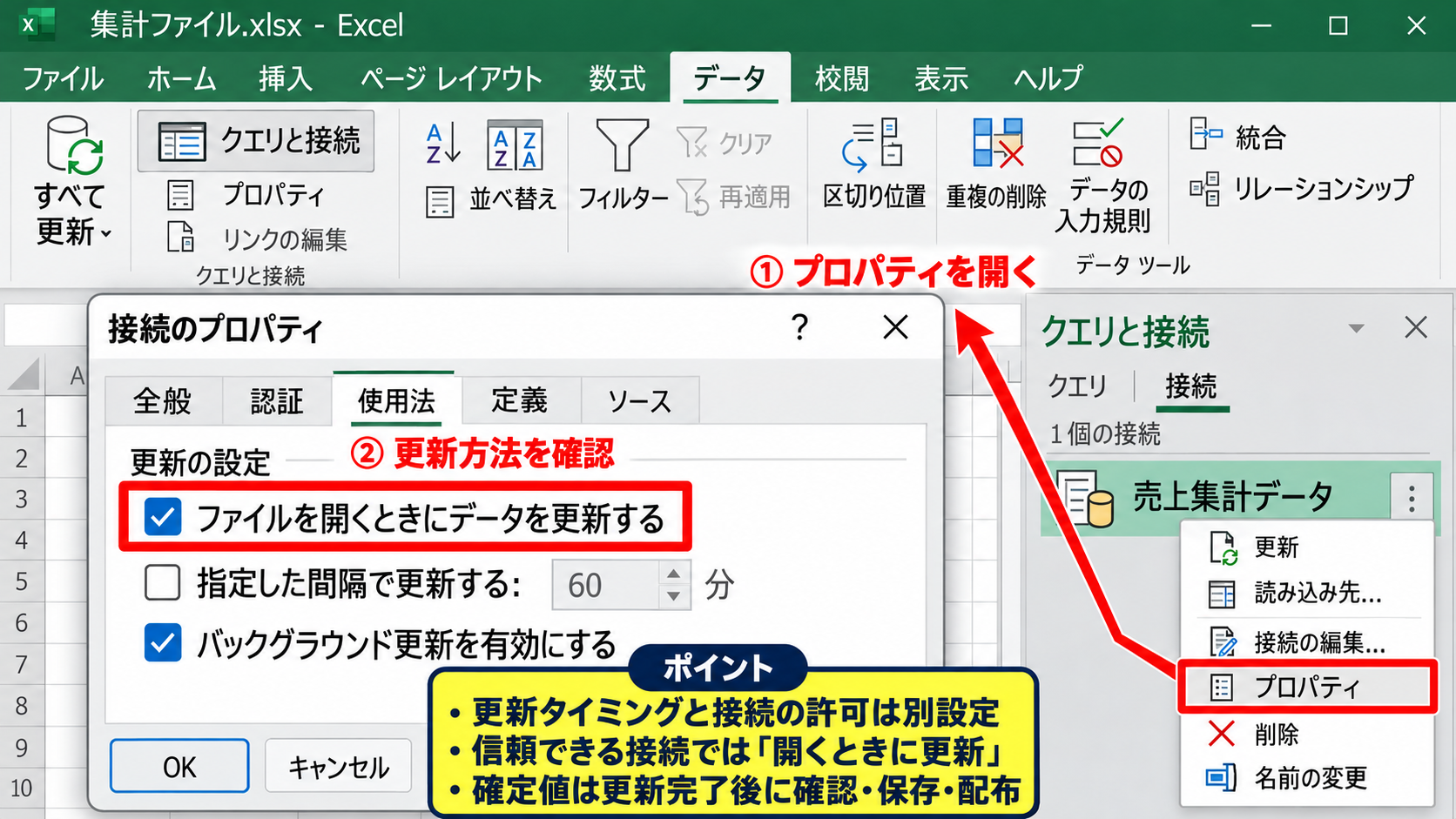
Task: Toggle バックグラウンド更新を有効にする checkbox
Action: point(163,643)
